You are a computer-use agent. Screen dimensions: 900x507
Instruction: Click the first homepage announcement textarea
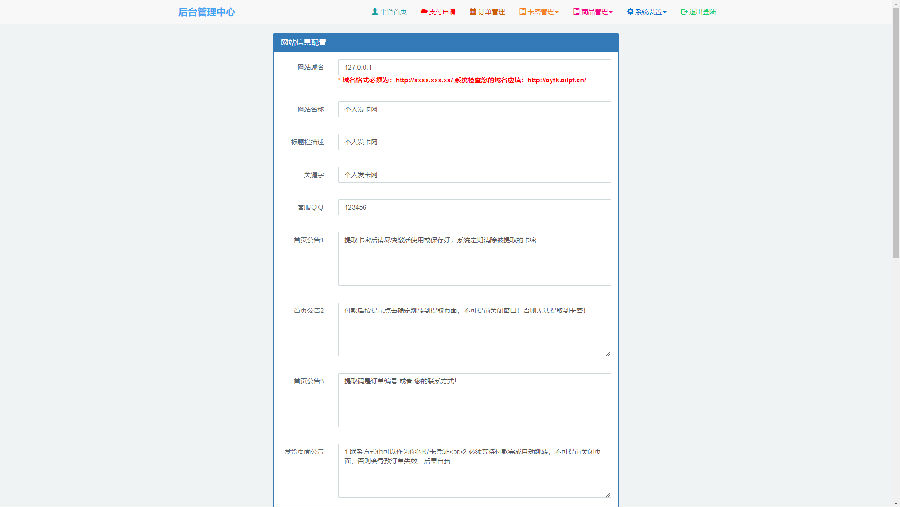tap(475, 258)
